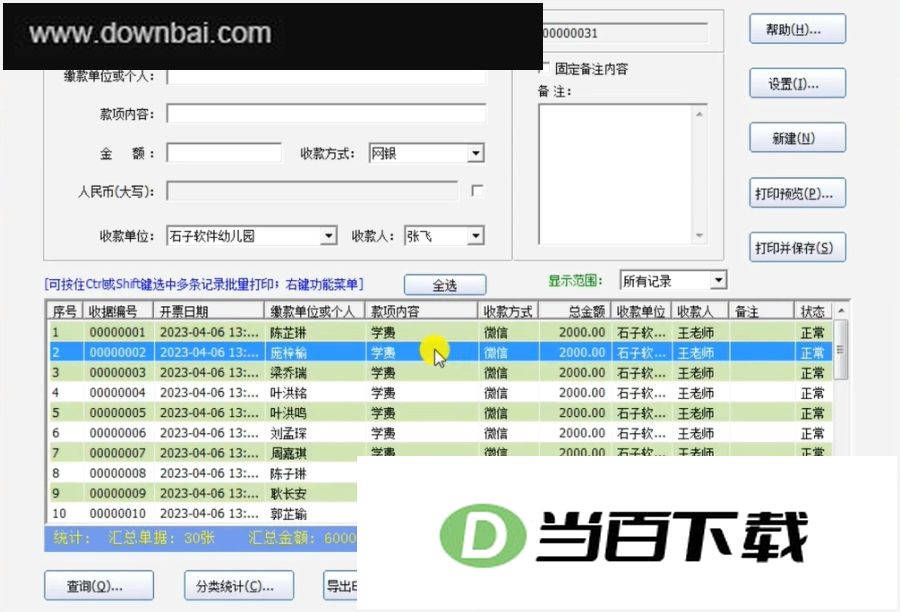Expand 收款人 dropdown showing 张飞
The image size is (900, 612).
[x=475, y=235]
